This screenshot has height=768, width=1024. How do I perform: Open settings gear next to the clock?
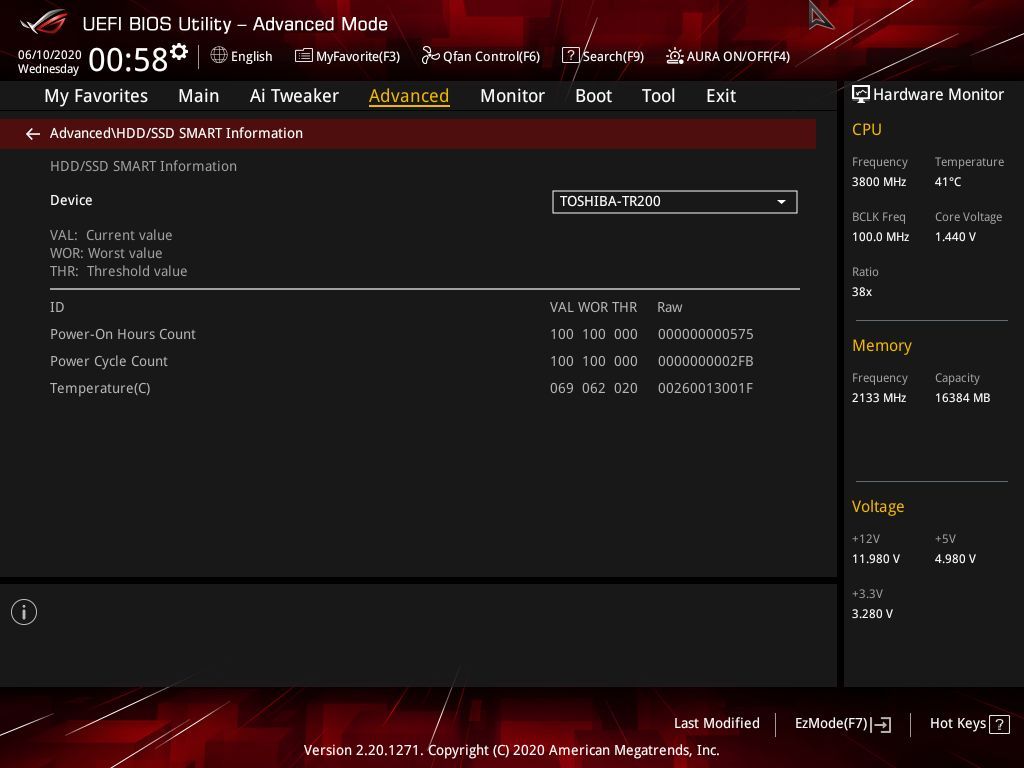[179, 52]
